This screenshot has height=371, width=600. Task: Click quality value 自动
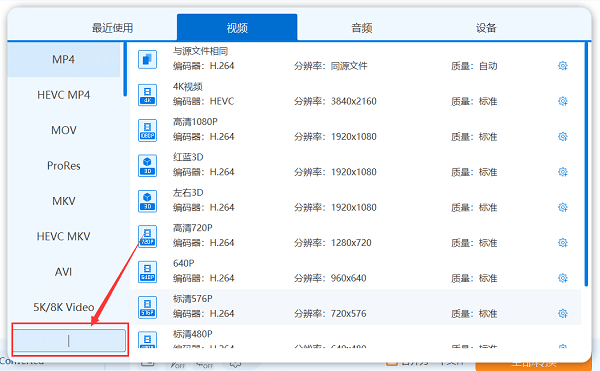(488, 66)
